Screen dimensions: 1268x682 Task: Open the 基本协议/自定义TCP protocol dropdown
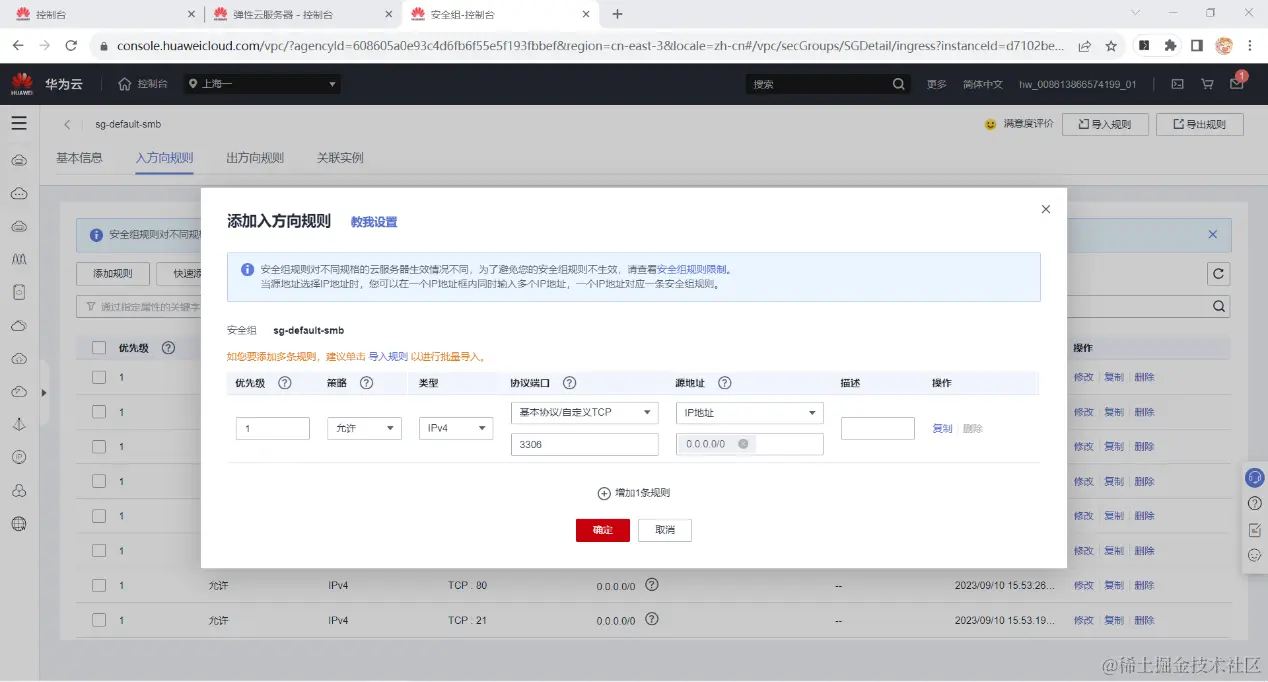point(584,413)
